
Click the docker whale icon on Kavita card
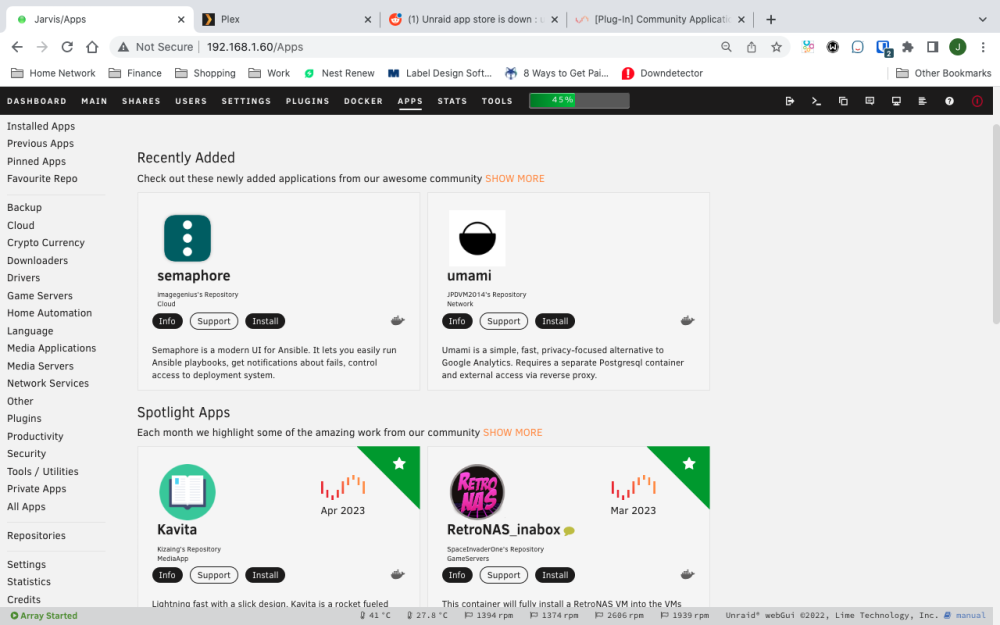click(x=397, y=574)
